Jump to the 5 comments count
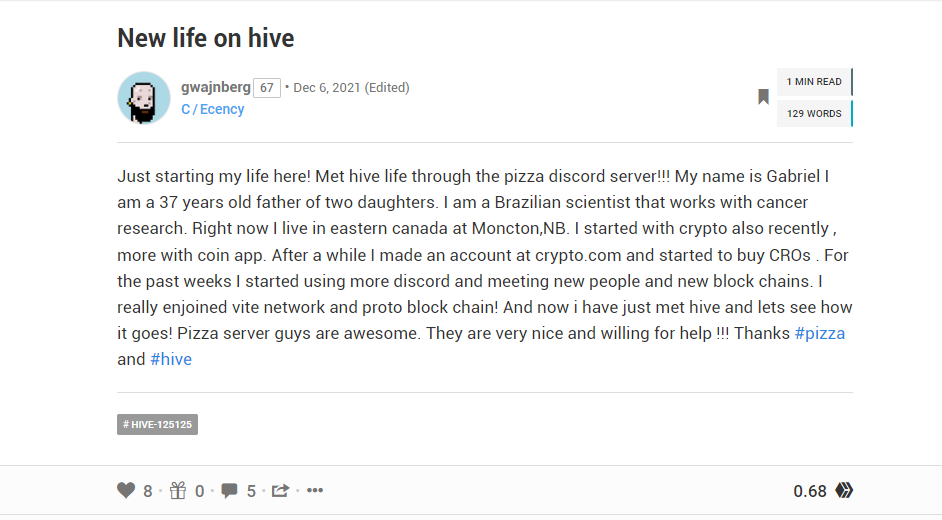 (x=251, y=491)
